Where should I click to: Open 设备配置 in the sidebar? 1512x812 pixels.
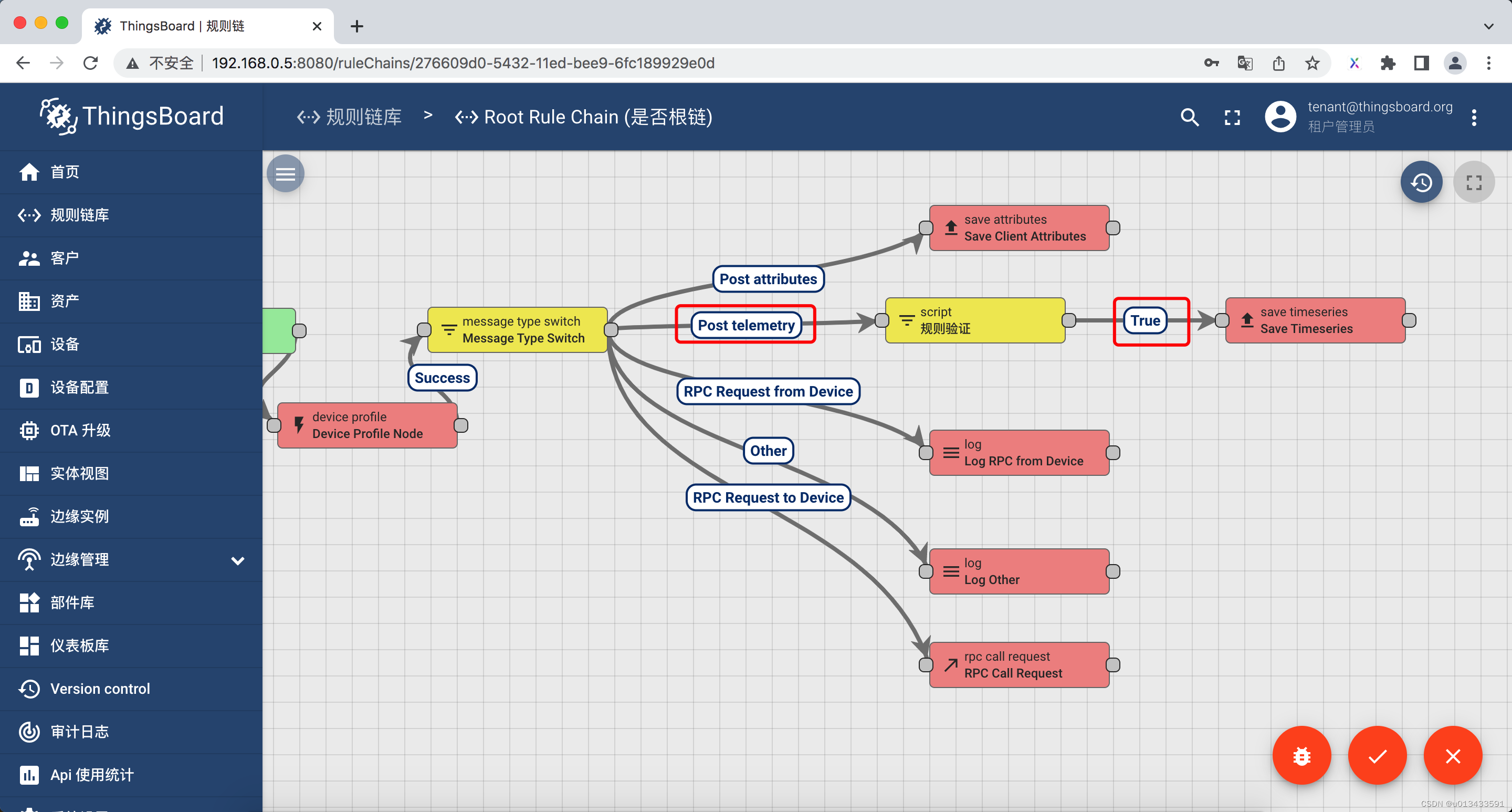[x=131, y=388]
